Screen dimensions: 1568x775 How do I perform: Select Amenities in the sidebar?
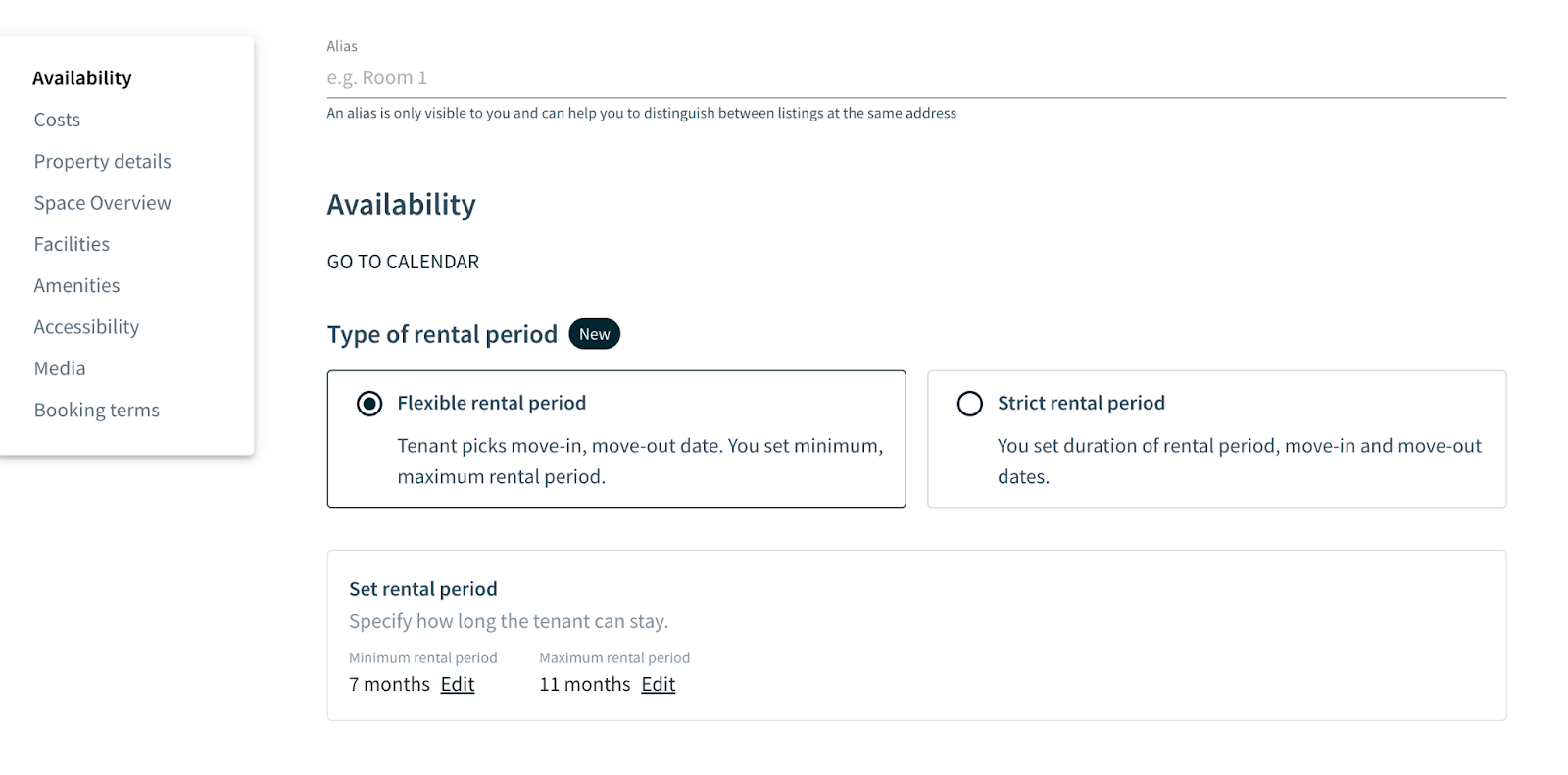pos(76,285)
